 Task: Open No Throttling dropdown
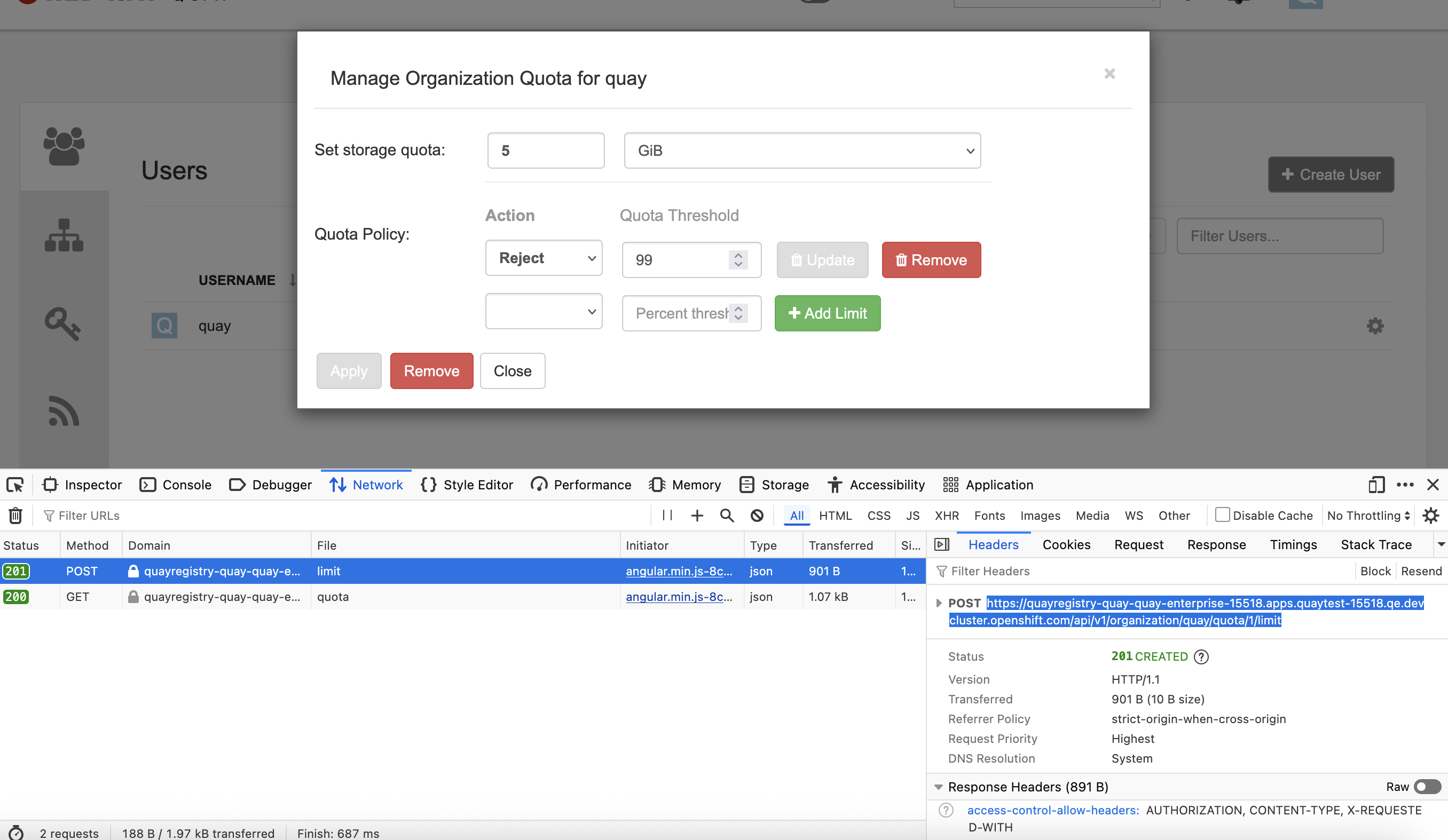point(1368,516)
